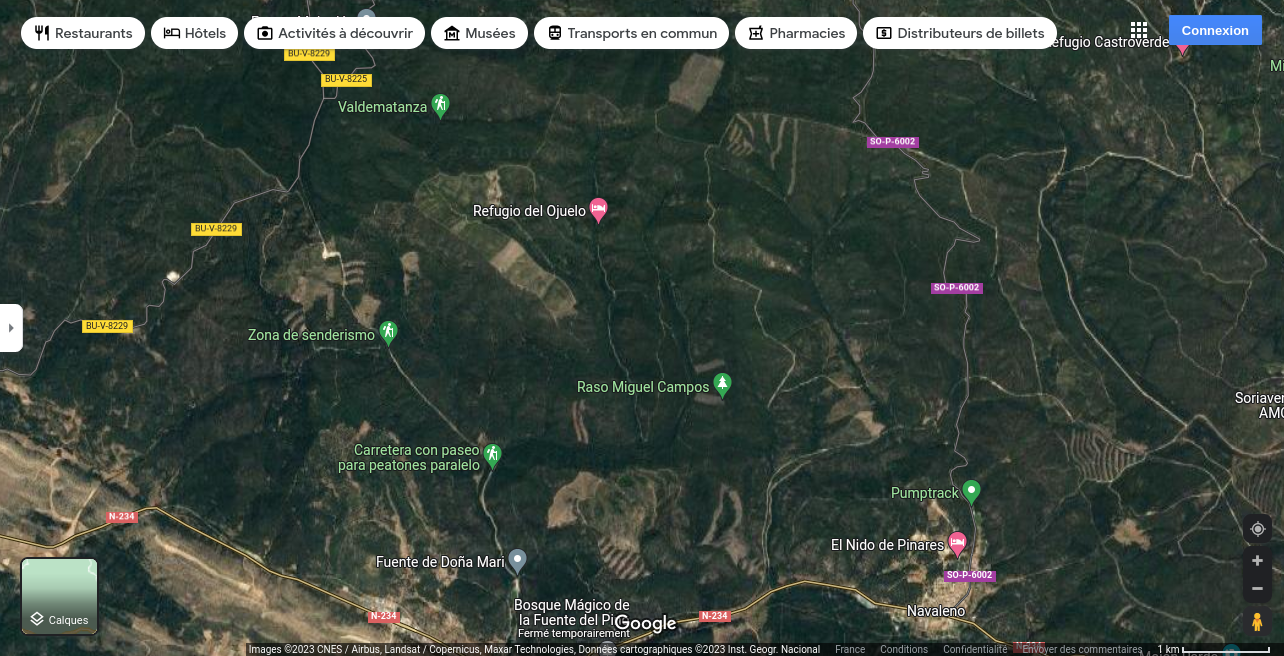Viewport: 1284px width, 656px height.
Task: Click the Raso Miguel Campos tree marker
Action: (x=722, y=385)
